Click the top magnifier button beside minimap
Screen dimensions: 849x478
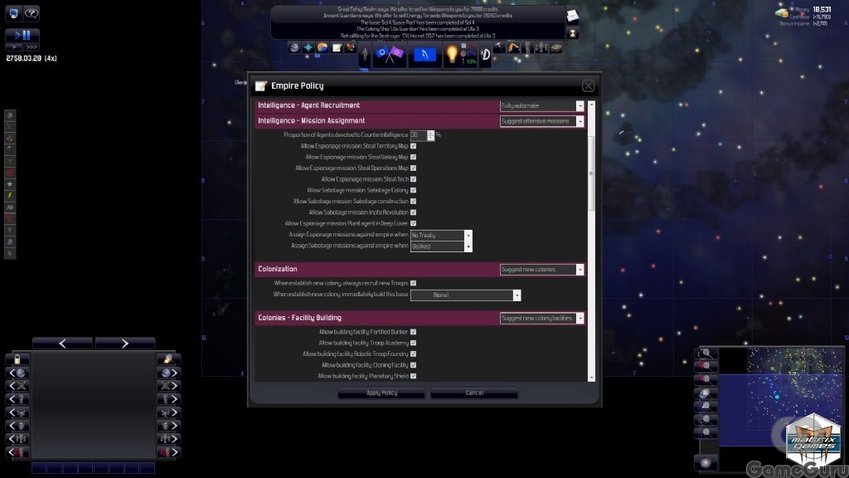pyautogui.click(x=706, y=353)
